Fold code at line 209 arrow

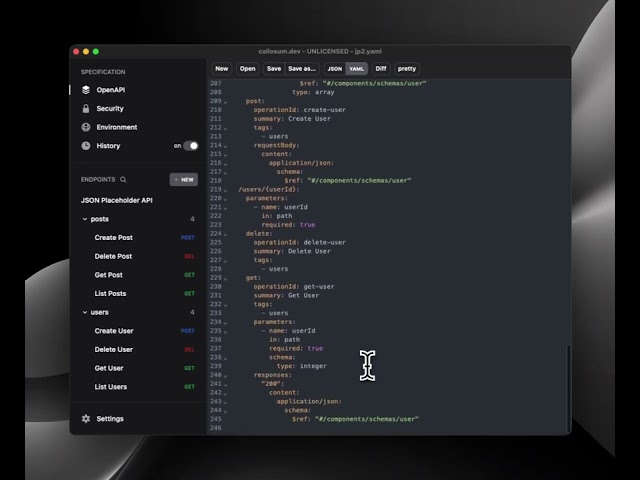pos(225,102)
